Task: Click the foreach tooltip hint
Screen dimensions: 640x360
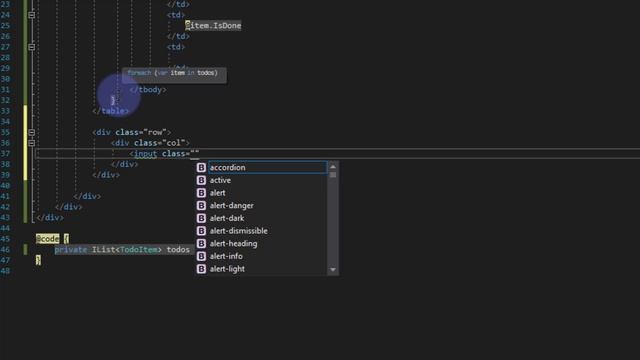Action: point(174,75)
